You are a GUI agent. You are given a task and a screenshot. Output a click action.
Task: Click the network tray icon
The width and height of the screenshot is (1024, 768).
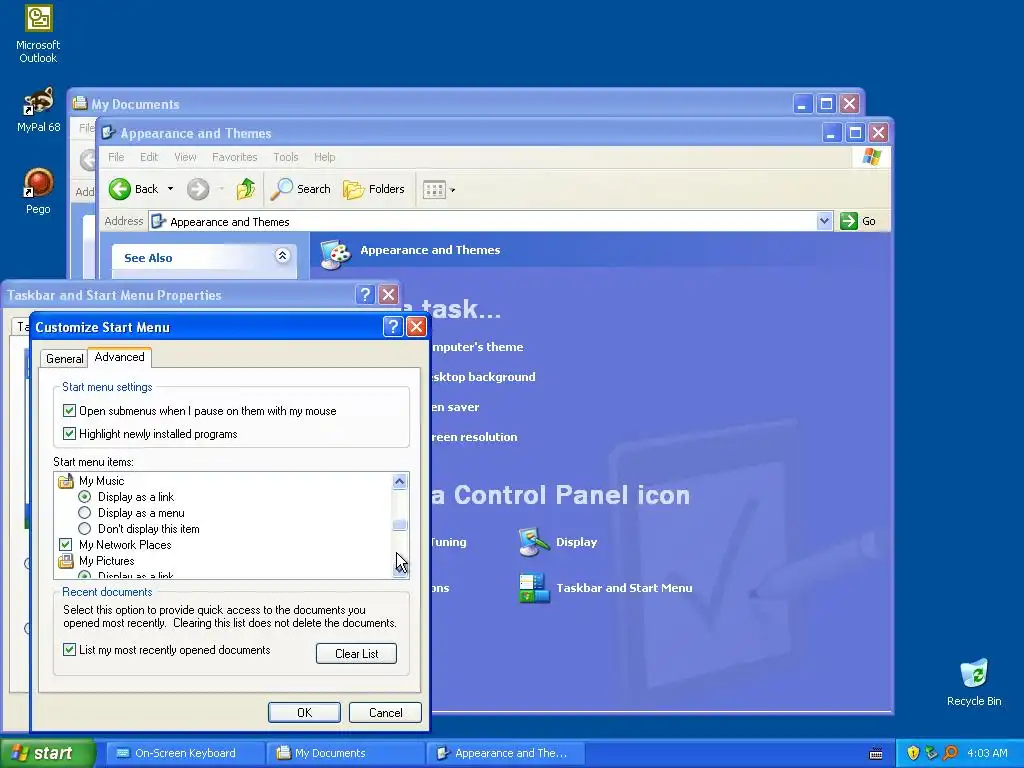(x=931, y=753)
